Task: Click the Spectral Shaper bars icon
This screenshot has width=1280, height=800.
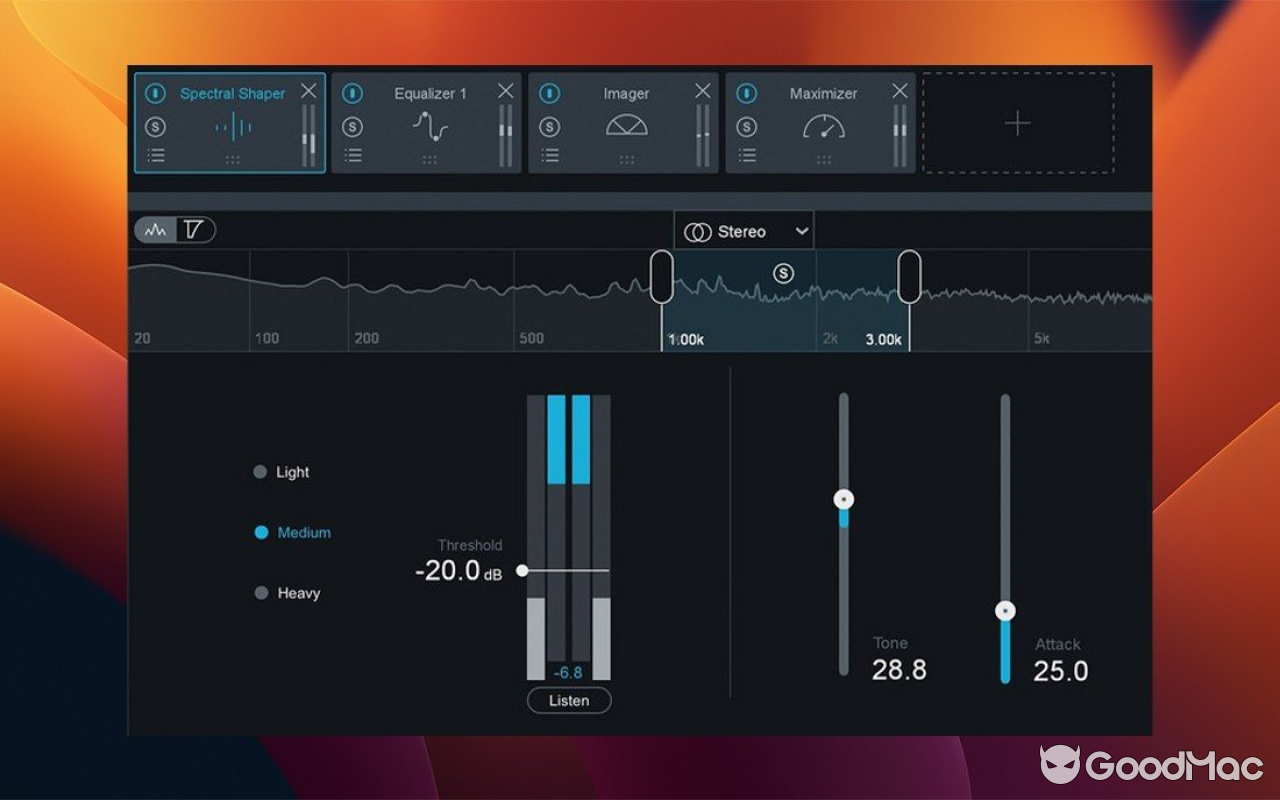Action: (x=233, y=125)
